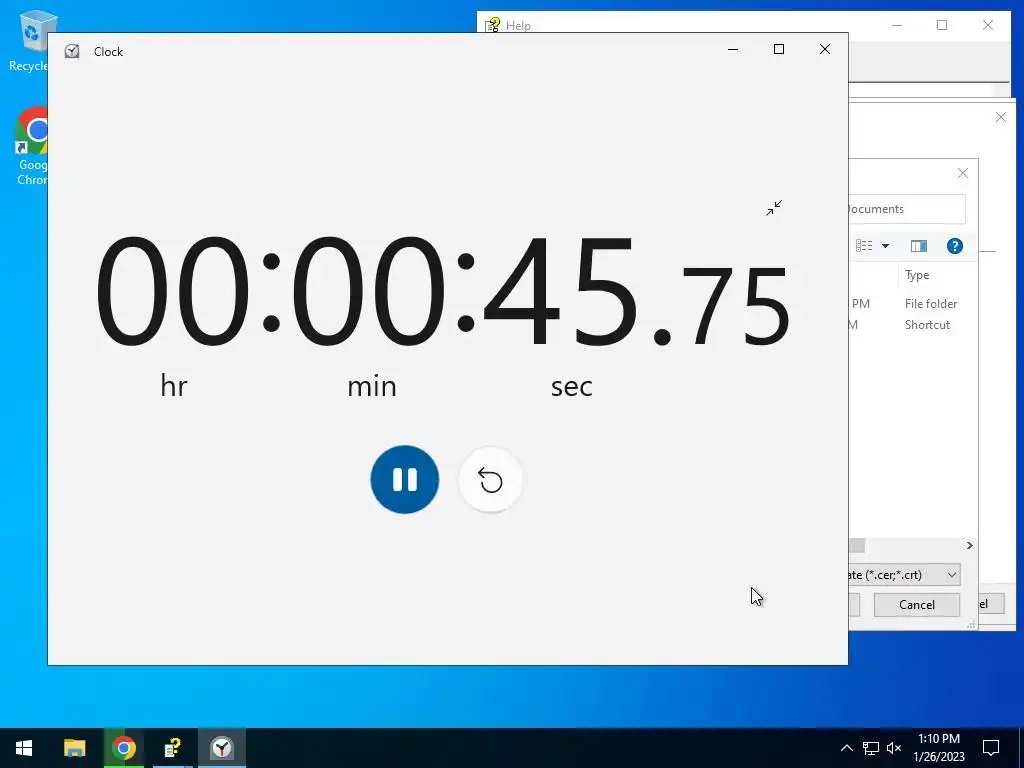Click the Help window title icon
Image resolution: width=1024 pixels, height=768 pixels.
(492, 25)
